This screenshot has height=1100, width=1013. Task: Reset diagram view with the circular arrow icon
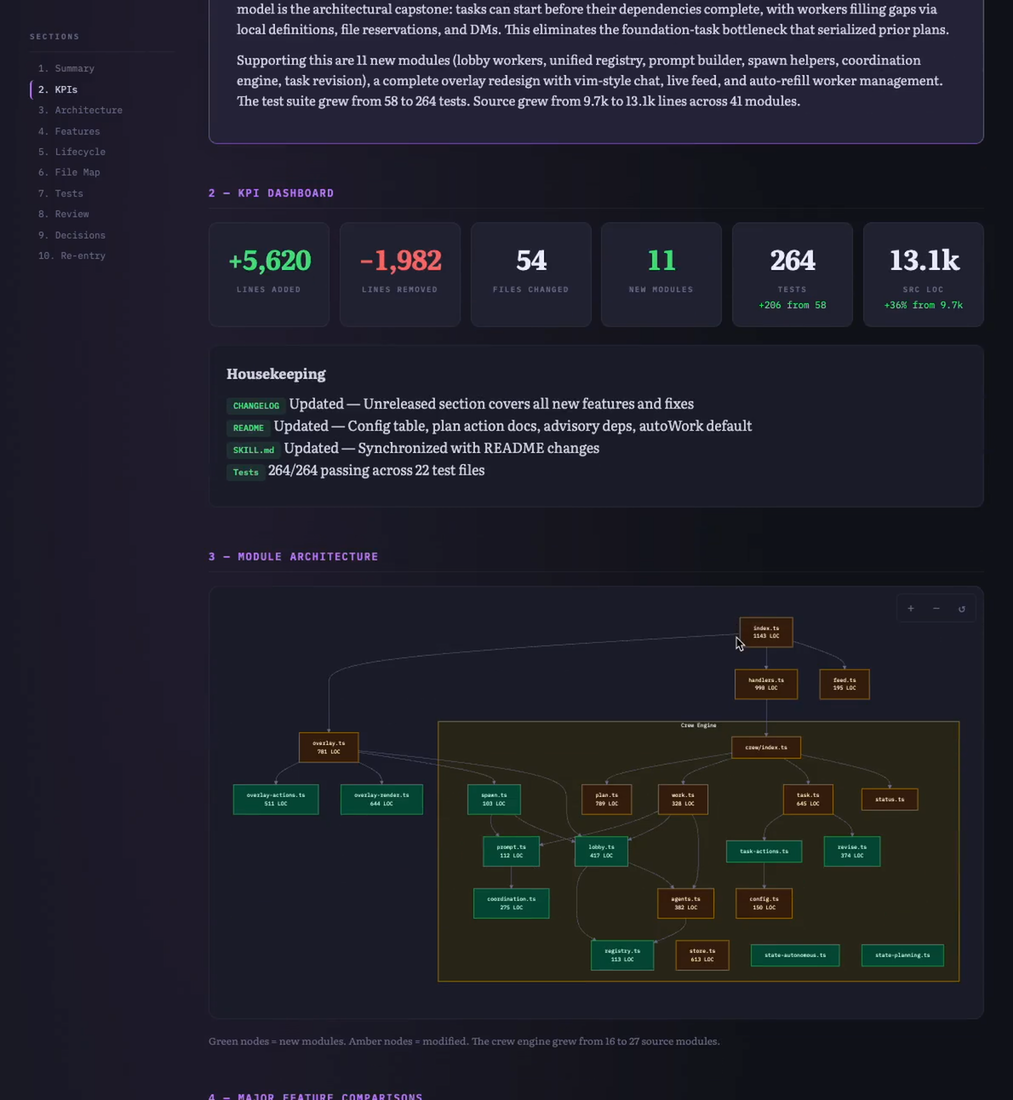[962, 608]
